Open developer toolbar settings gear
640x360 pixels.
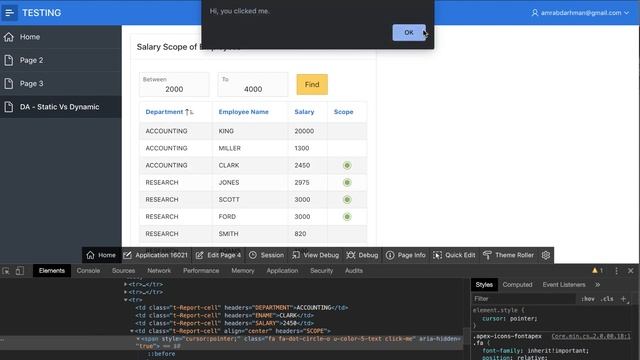[x=546, y=255]
